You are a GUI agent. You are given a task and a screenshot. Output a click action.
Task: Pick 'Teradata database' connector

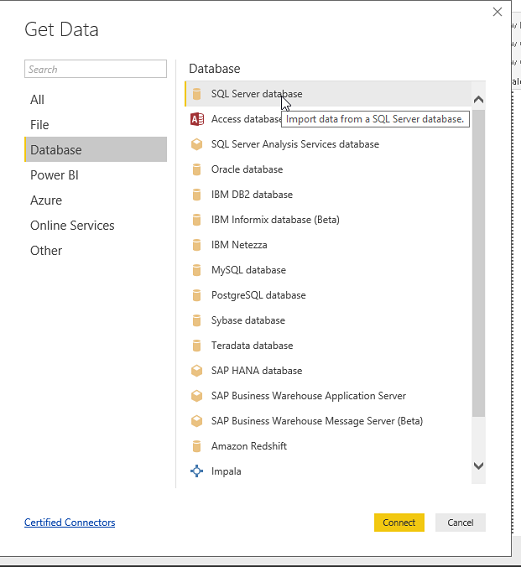point(328,345)
